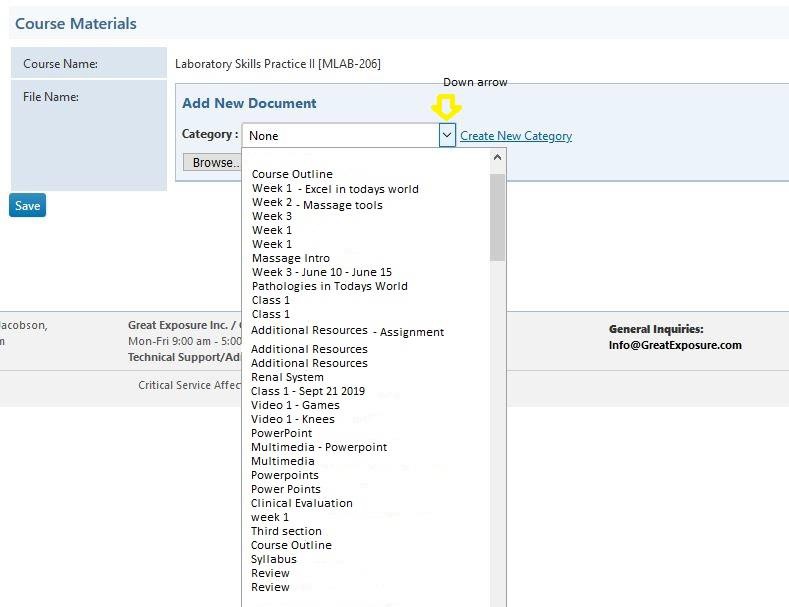The height and width of the screenshot is (607, 789).
Task: Select Pathologies in Todays World
Action: coord(329,286)
